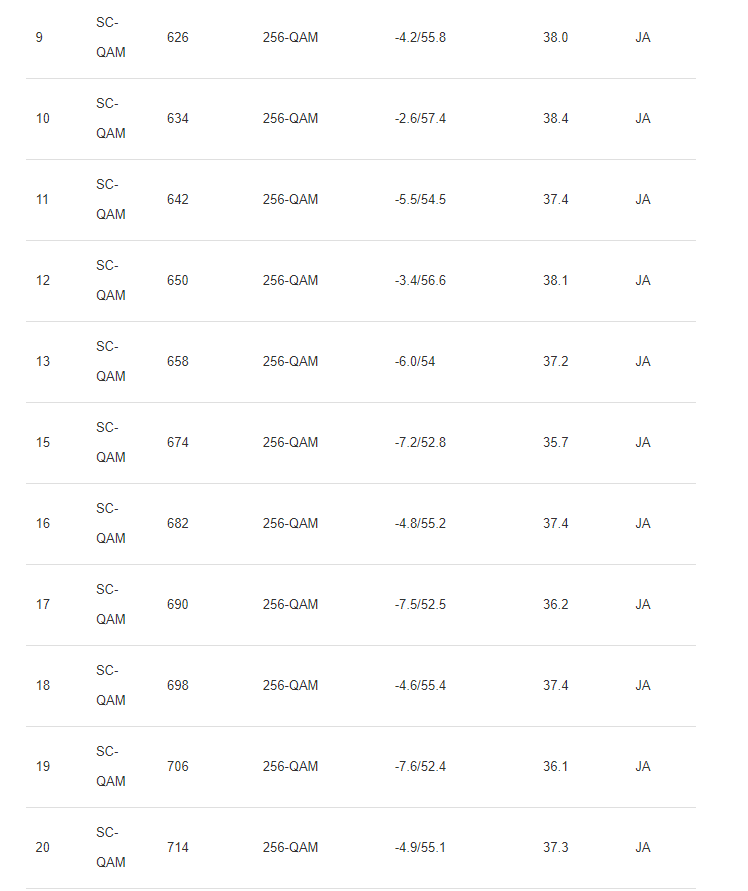Click the -4.2/55.8 power level cell

(x=420, y=37)
